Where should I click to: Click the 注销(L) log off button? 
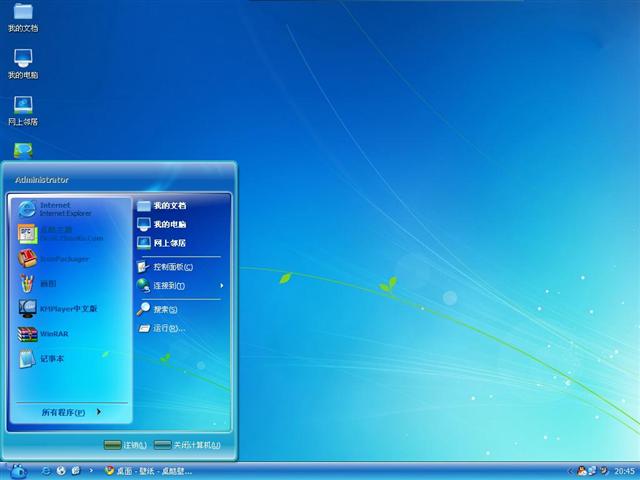[125, 445]
